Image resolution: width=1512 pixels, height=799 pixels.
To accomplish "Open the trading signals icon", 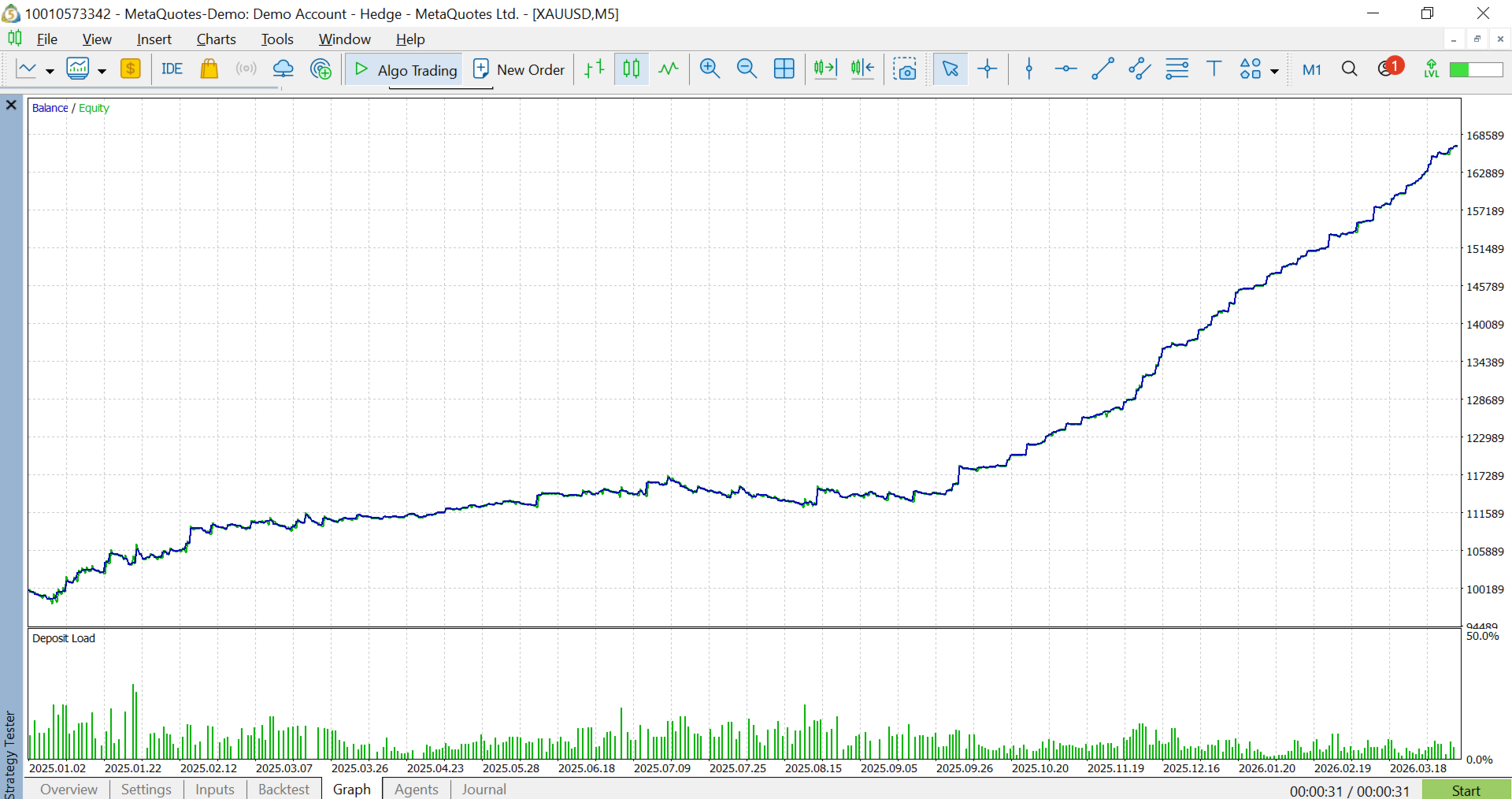I will pyautogui.click(x=246, y=69).
